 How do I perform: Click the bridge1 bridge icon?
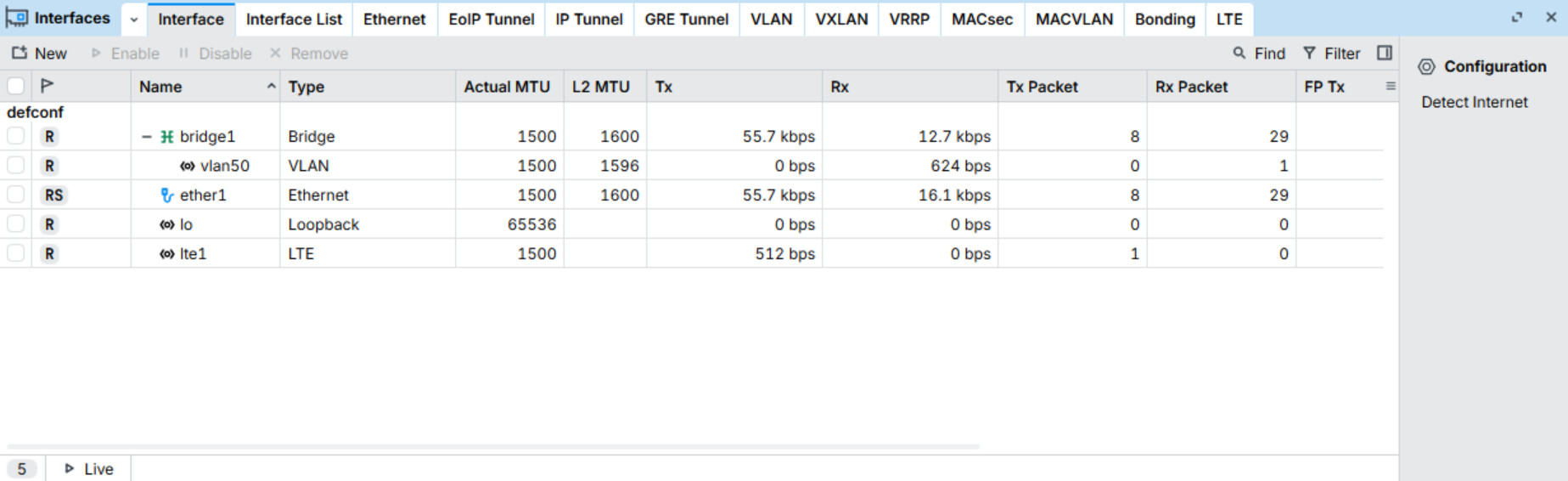pos(167,137)
